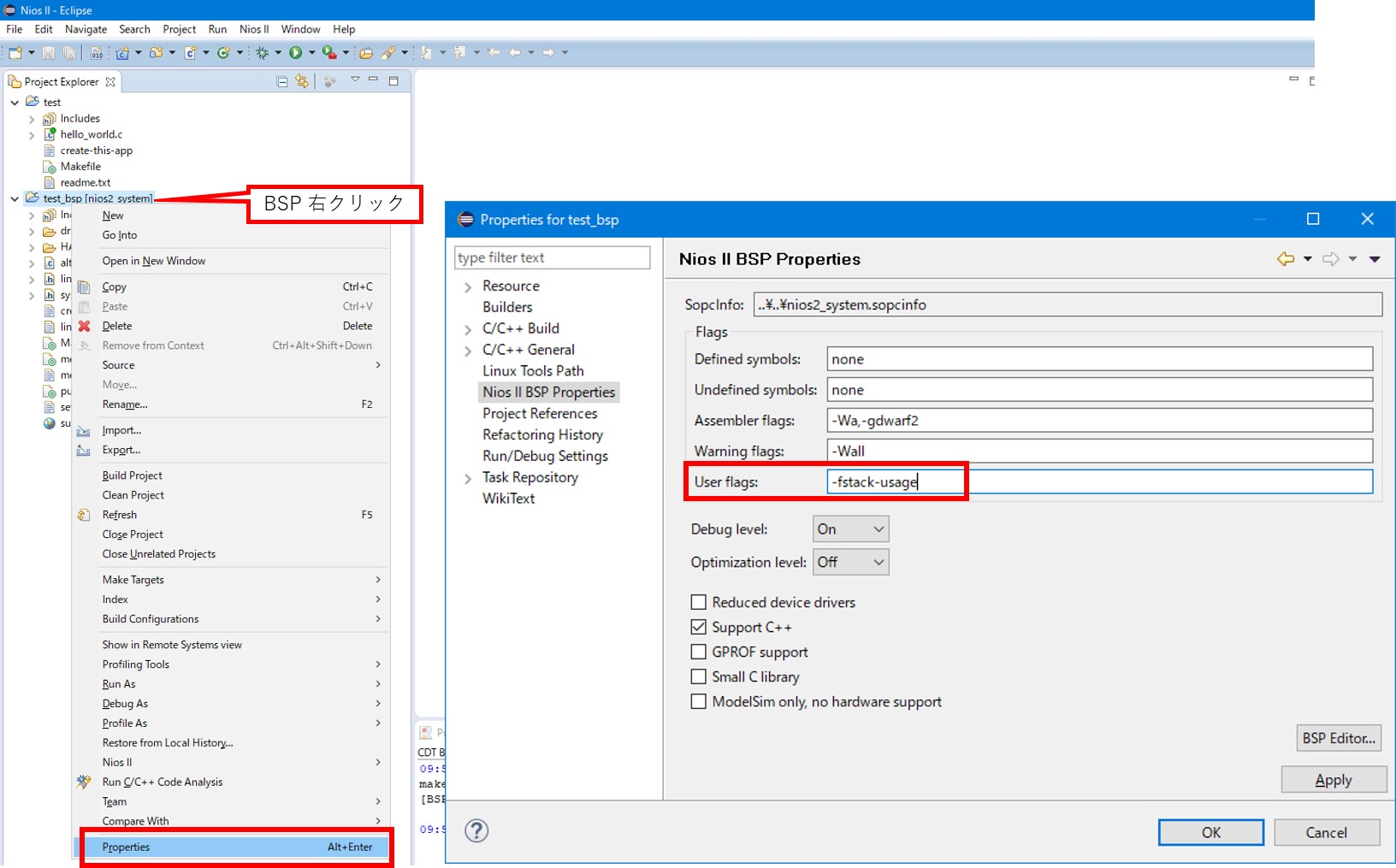Click the help question mark icon
This screenshot has width=1396, height=868.
476,830
